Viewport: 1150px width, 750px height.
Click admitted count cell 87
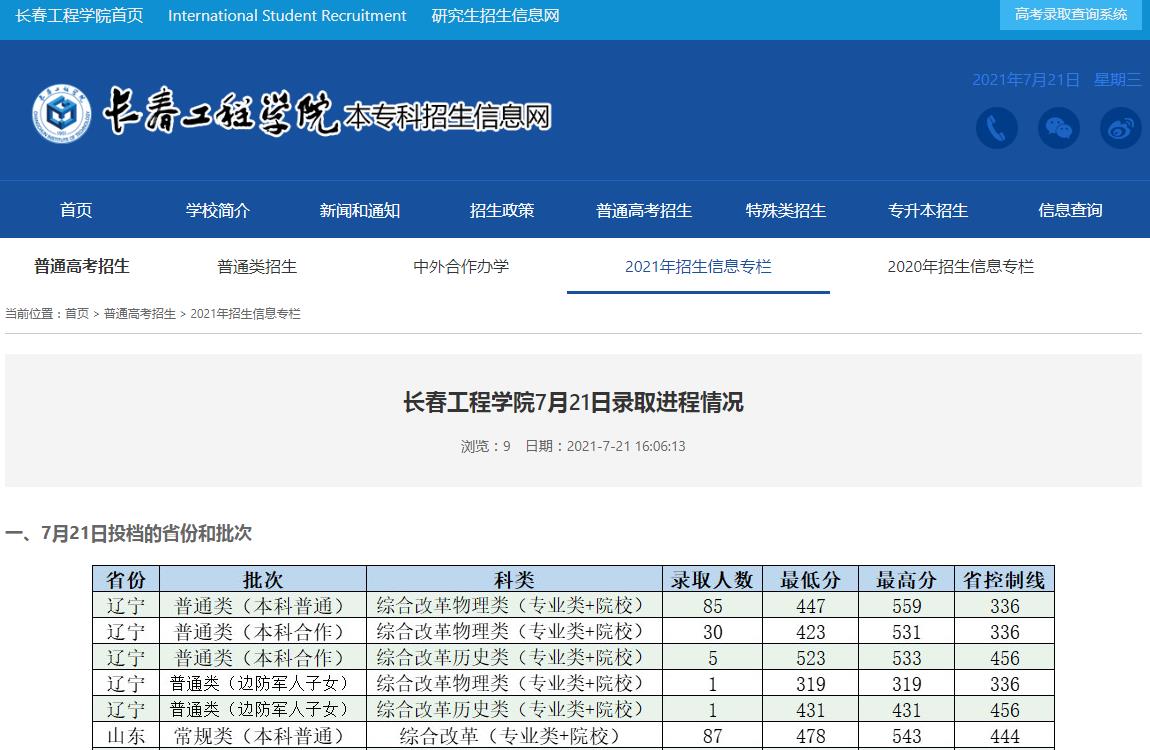(x=712, y=735)
